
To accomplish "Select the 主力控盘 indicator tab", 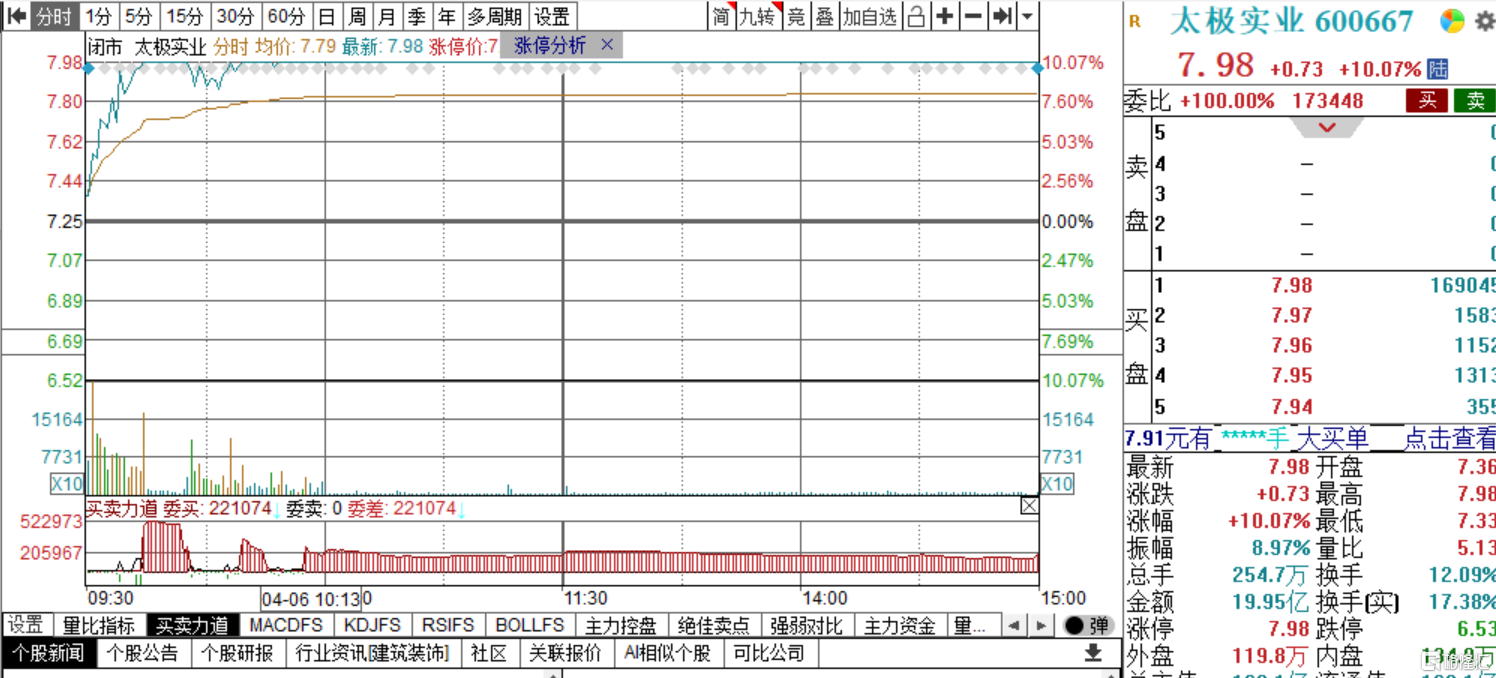I will point(620,626).
